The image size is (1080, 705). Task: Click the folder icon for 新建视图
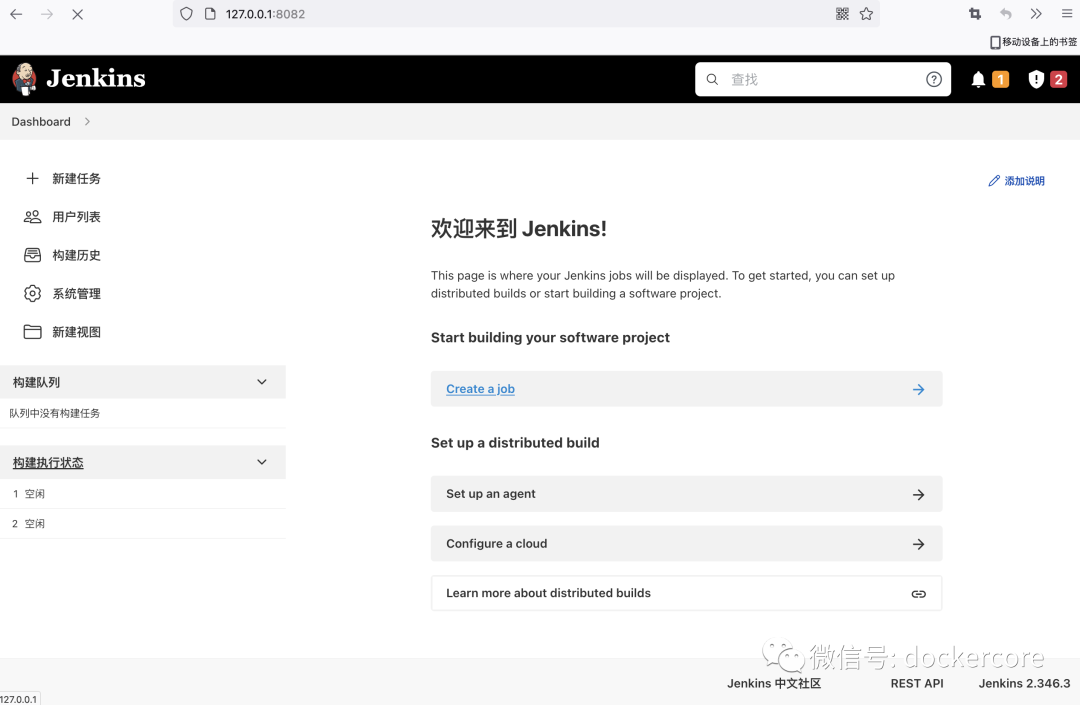32,332
